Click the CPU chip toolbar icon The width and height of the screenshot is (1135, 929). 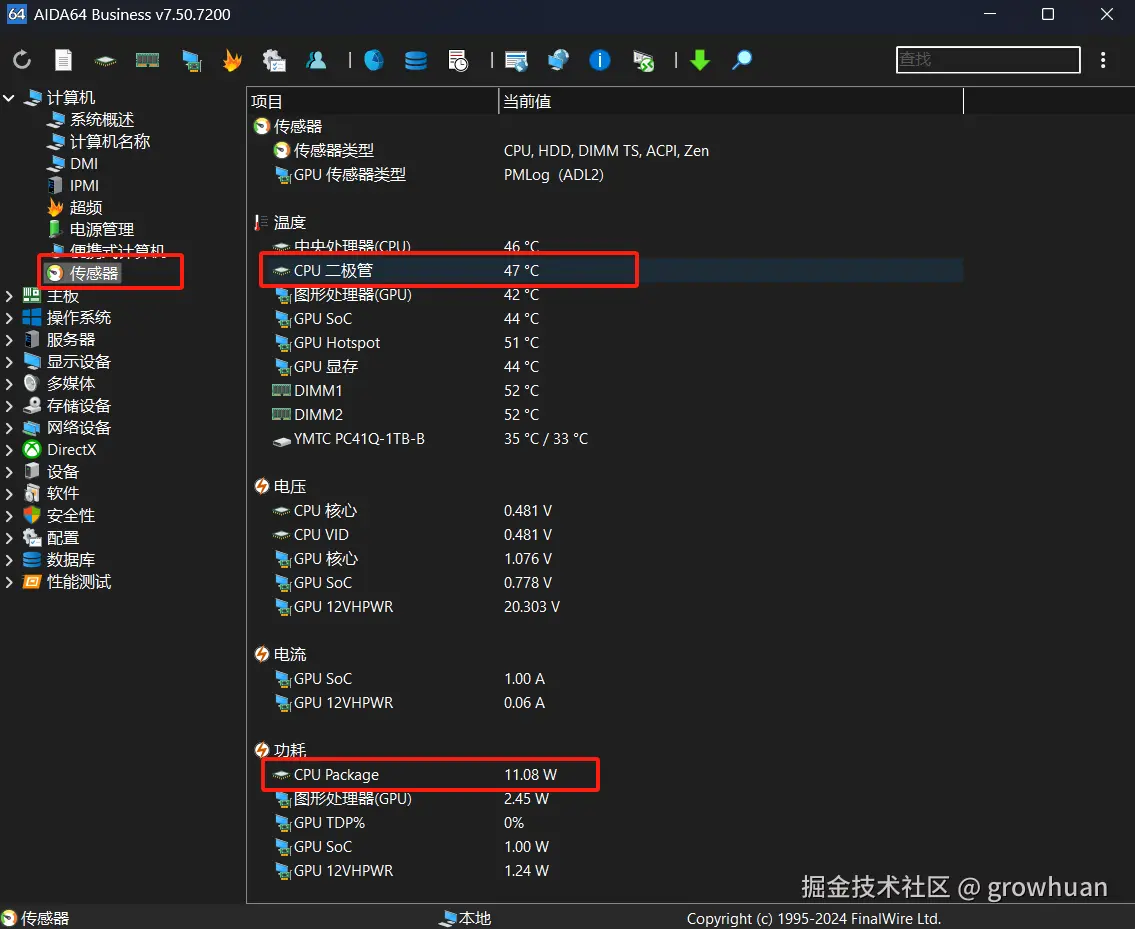(106, 61)
